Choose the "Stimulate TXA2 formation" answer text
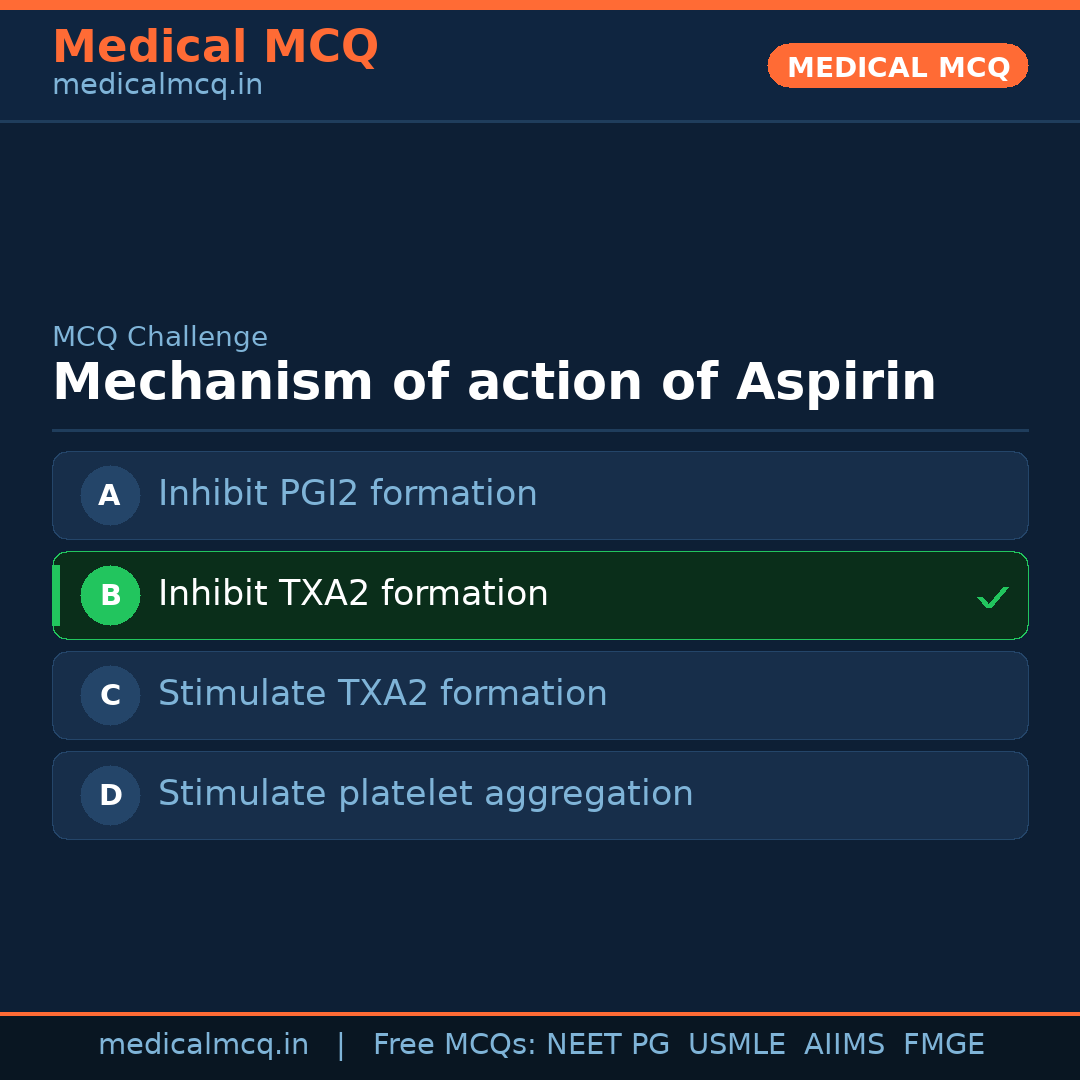The image size is (1080, 1080). tap(382, 694)
